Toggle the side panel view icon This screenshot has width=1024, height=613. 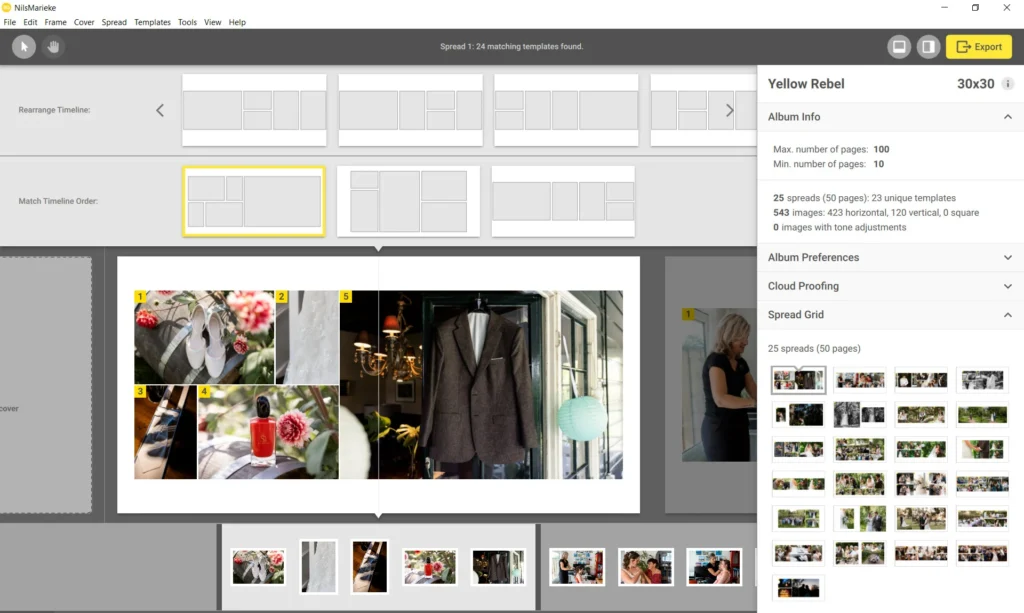tap(928, 47)
